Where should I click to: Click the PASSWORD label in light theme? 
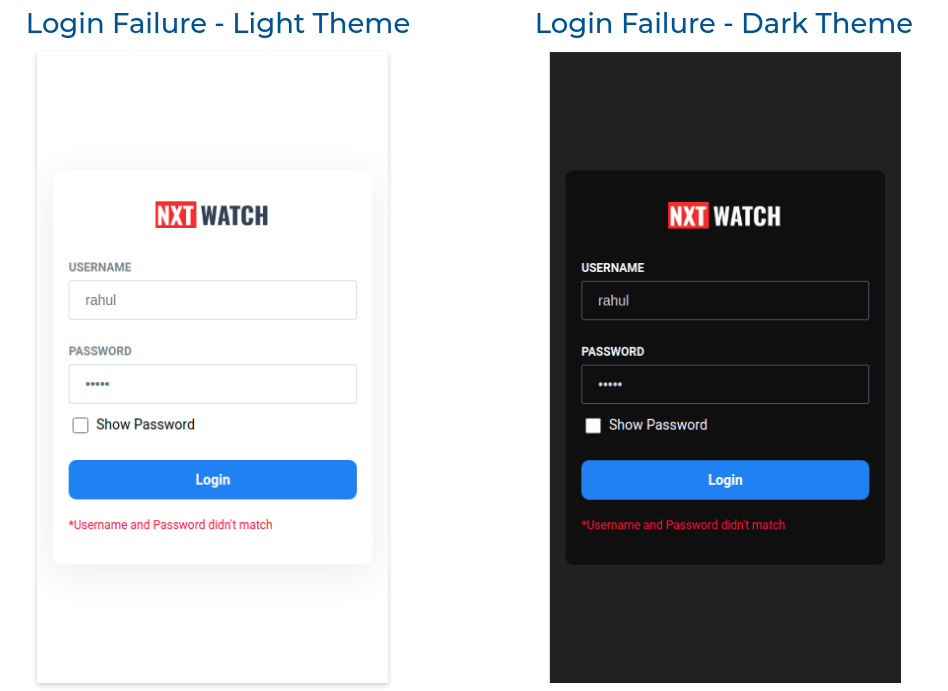pyautogui.click(x=100, y=351)
